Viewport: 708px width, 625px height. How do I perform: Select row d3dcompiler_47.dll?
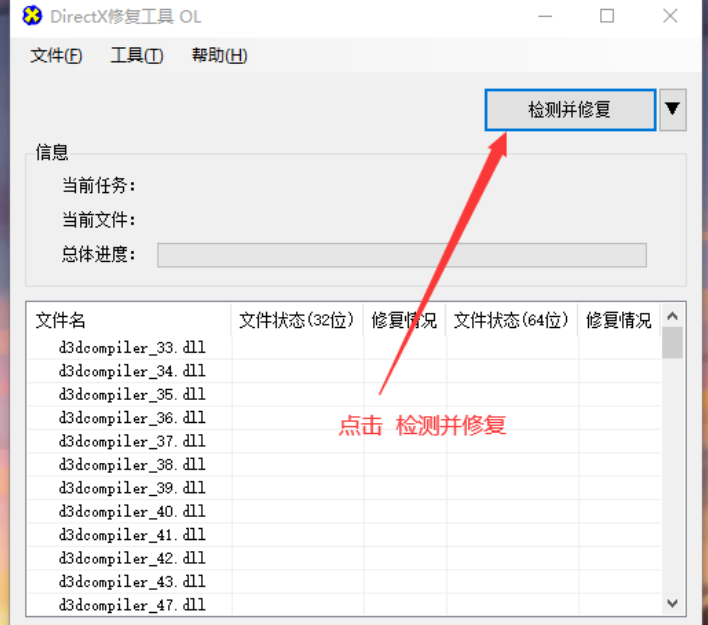point(344,605)
